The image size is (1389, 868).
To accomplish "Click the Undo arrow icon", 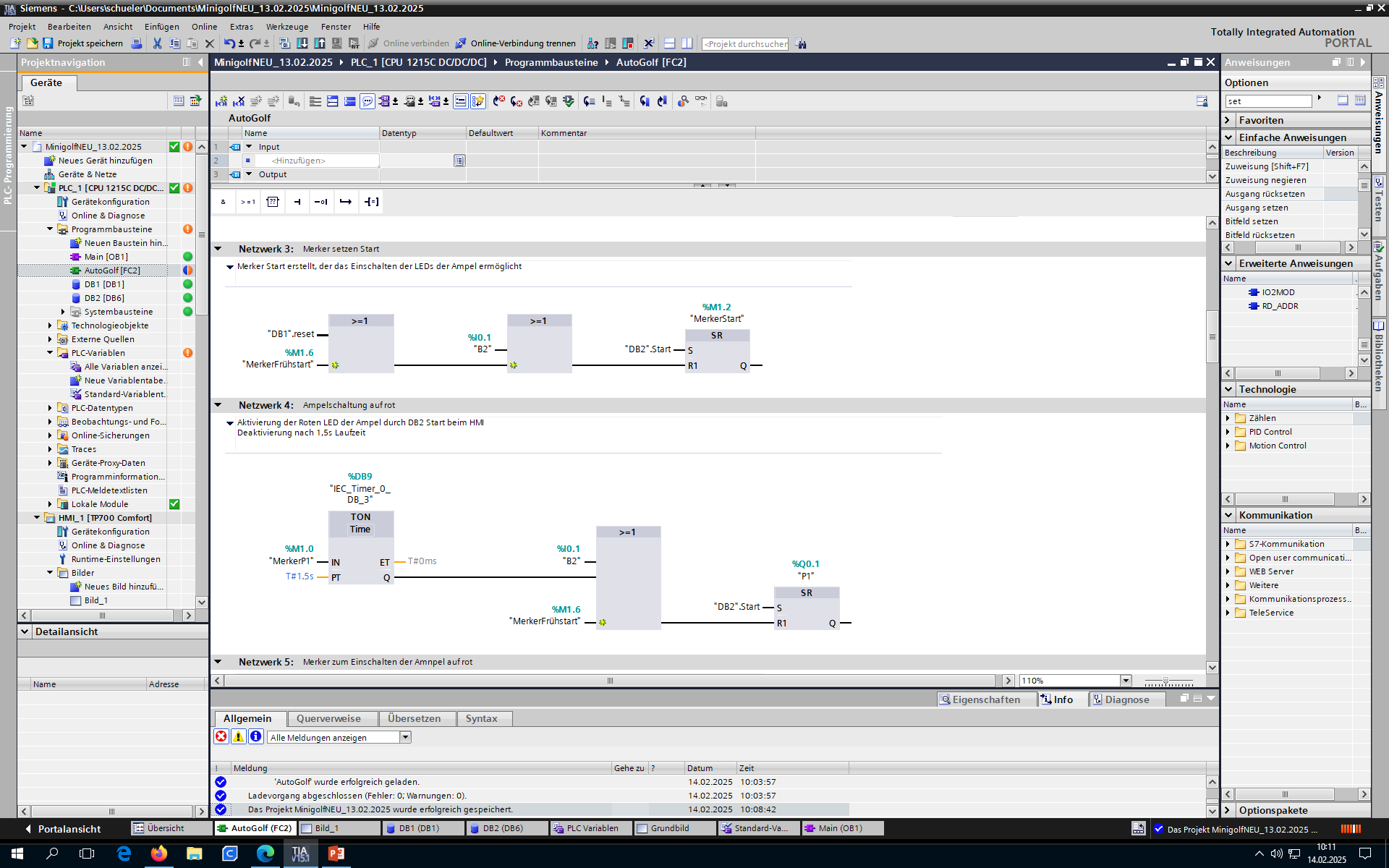I will (229, 43).
